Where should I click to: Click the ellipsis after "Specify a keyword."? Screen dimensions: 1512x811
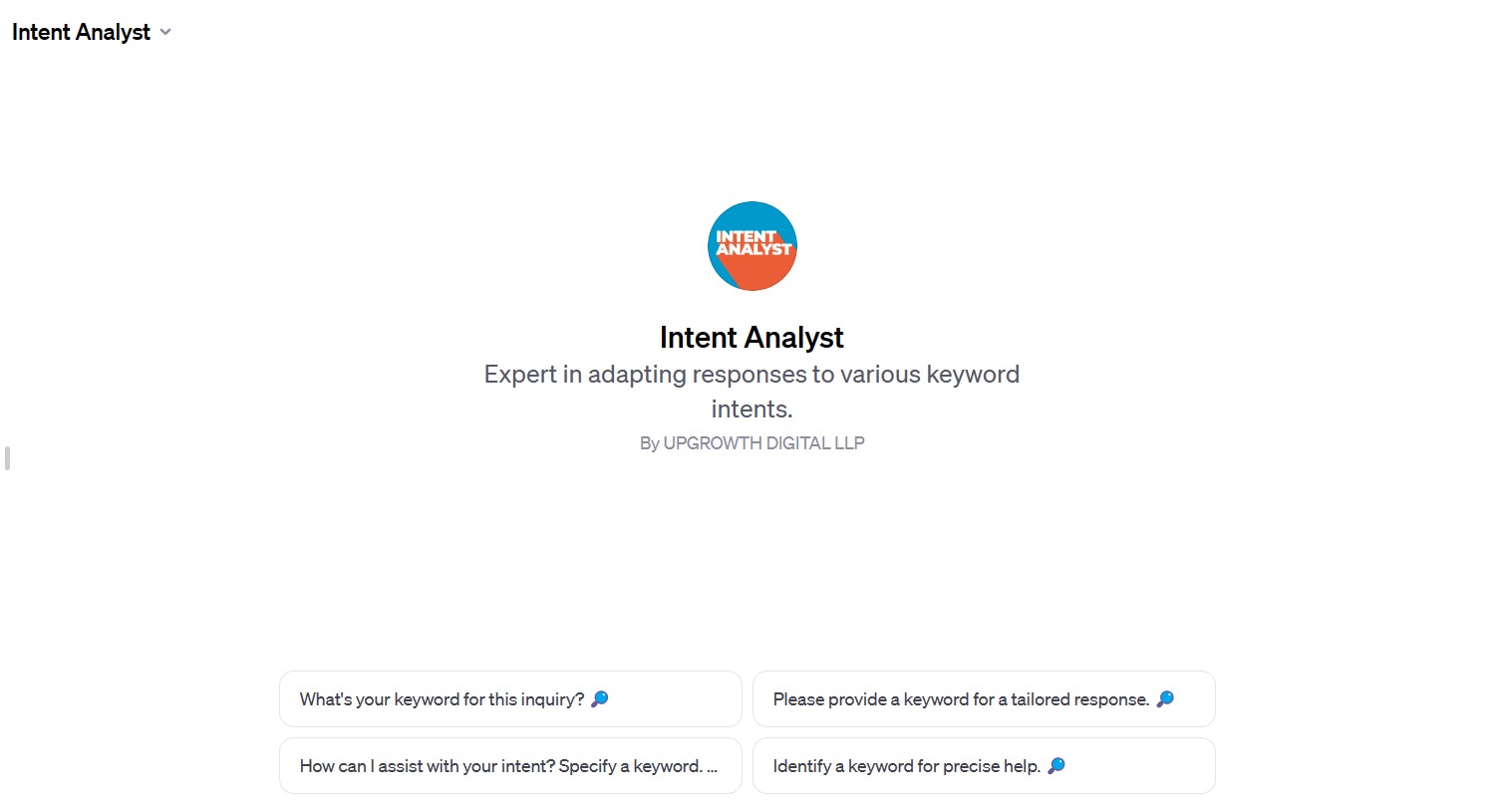tap(712, 767)
